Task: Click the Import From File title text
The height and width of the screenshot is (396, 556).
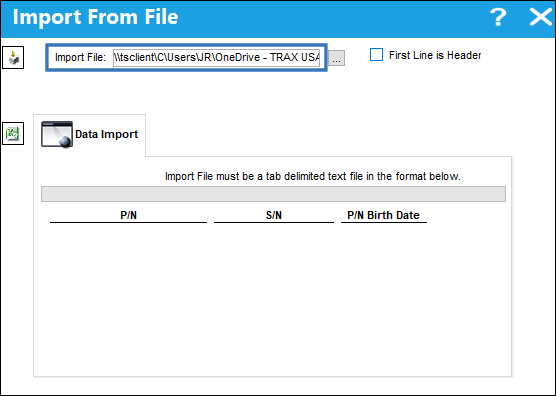Action: click(95, 17)
